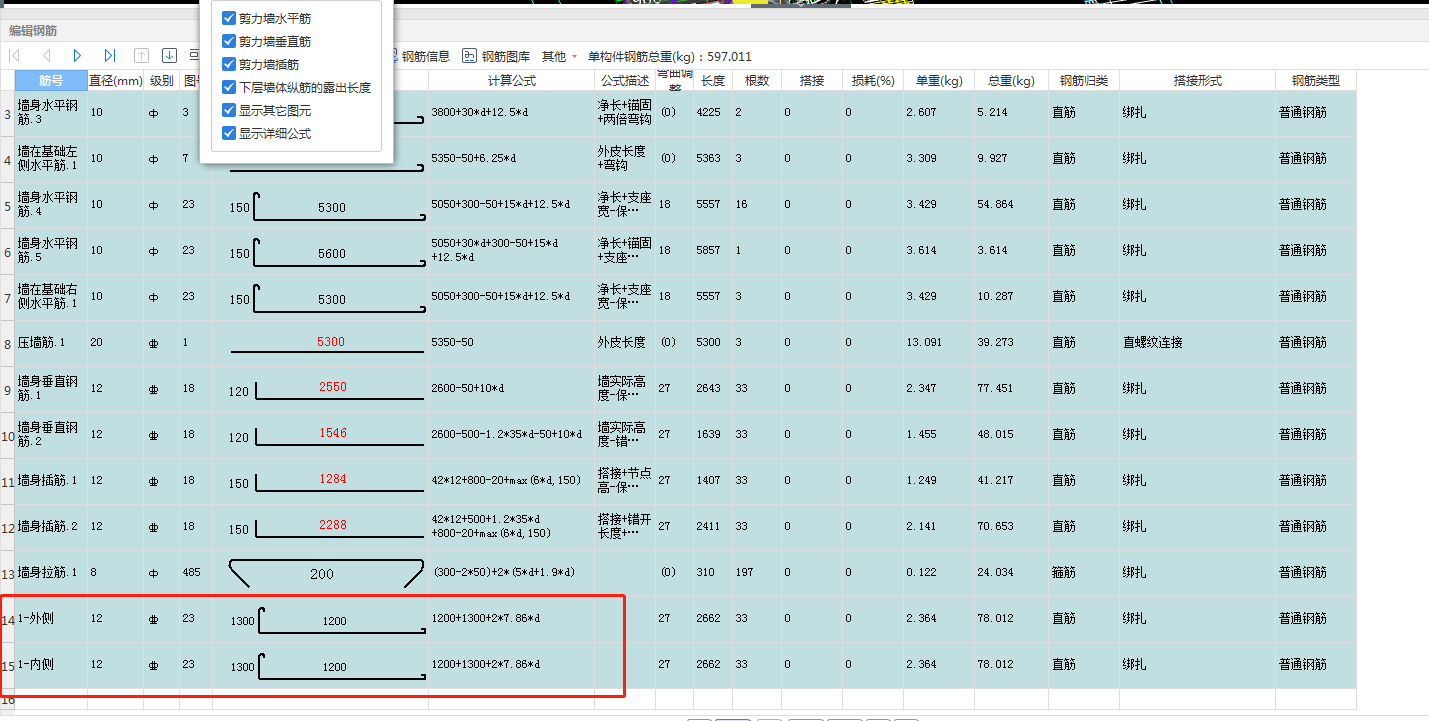
Task: Go to previous rebar record arrow
Action: pyautogui.click(x=46, y=56)
